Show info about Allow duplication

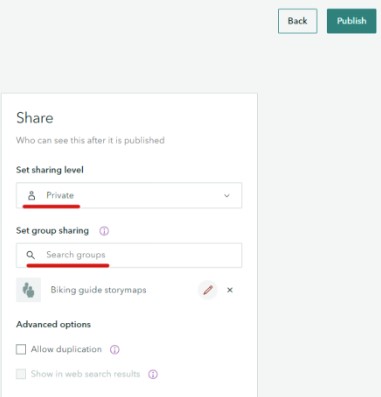(115, 349)
